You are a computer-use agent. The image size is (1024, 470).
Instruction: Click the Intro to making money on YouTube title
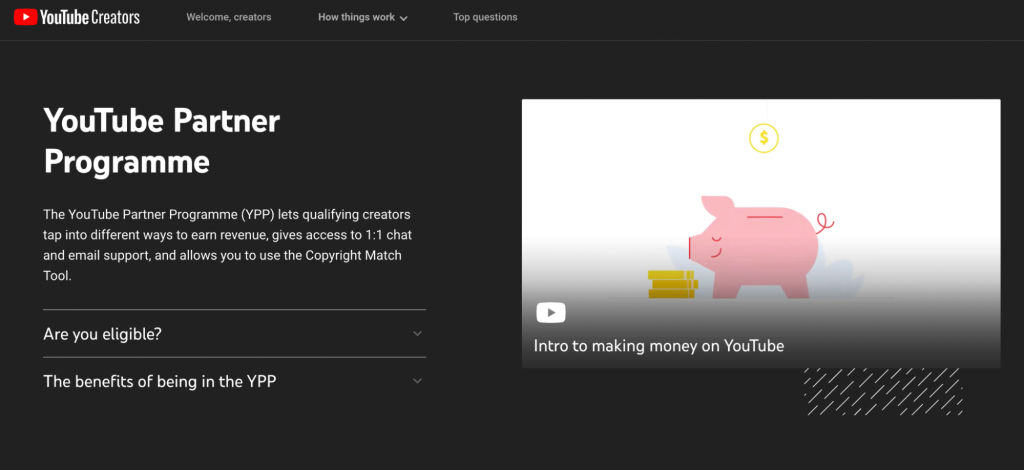[x=658, y=345]
